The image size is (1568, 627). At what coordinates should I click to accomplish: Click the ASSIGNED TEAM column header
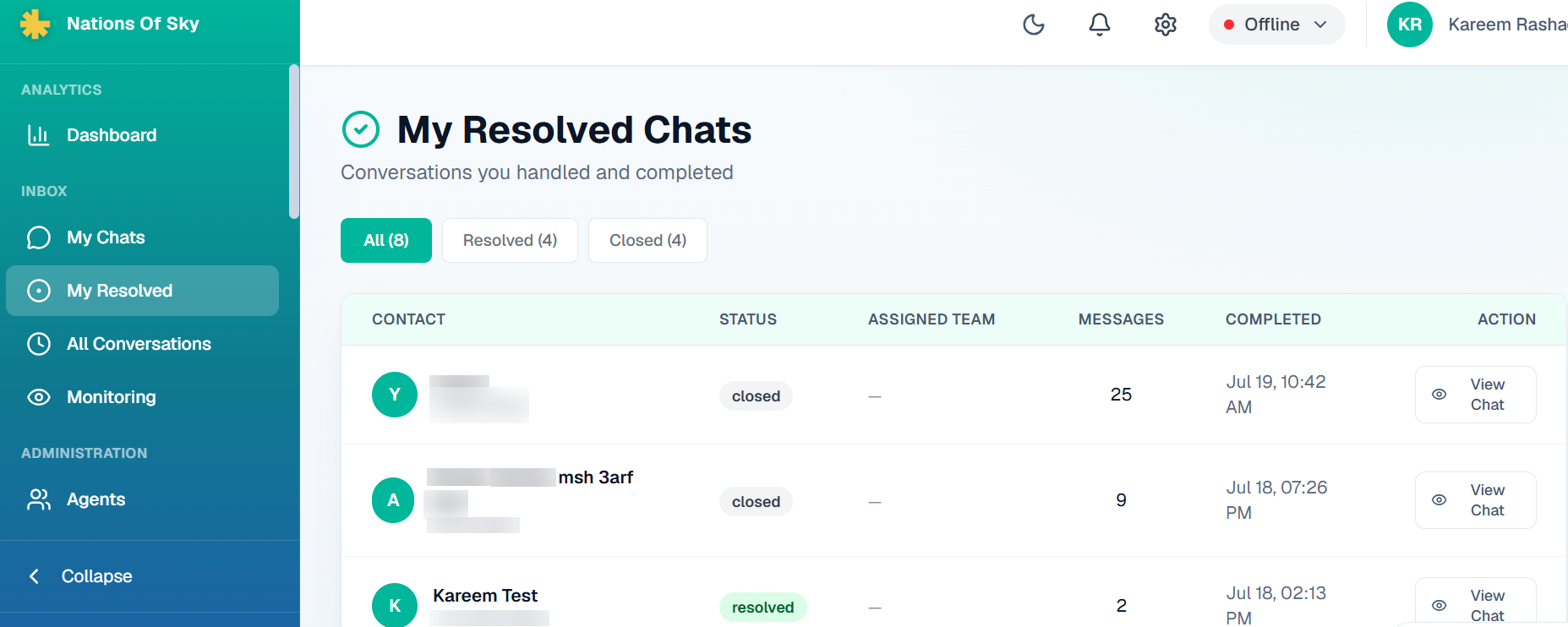[x=932, y=319]
